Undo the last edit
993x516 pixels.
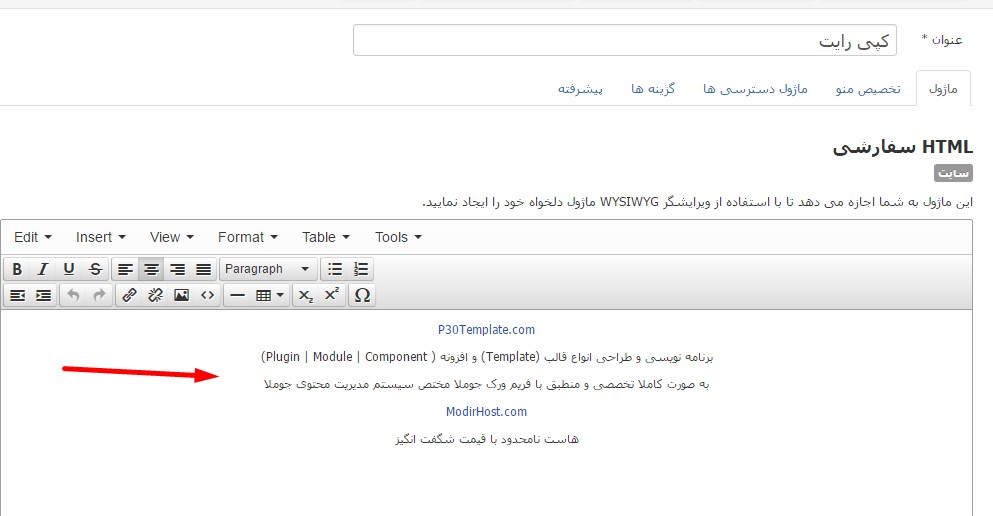[x=73, y=295]
